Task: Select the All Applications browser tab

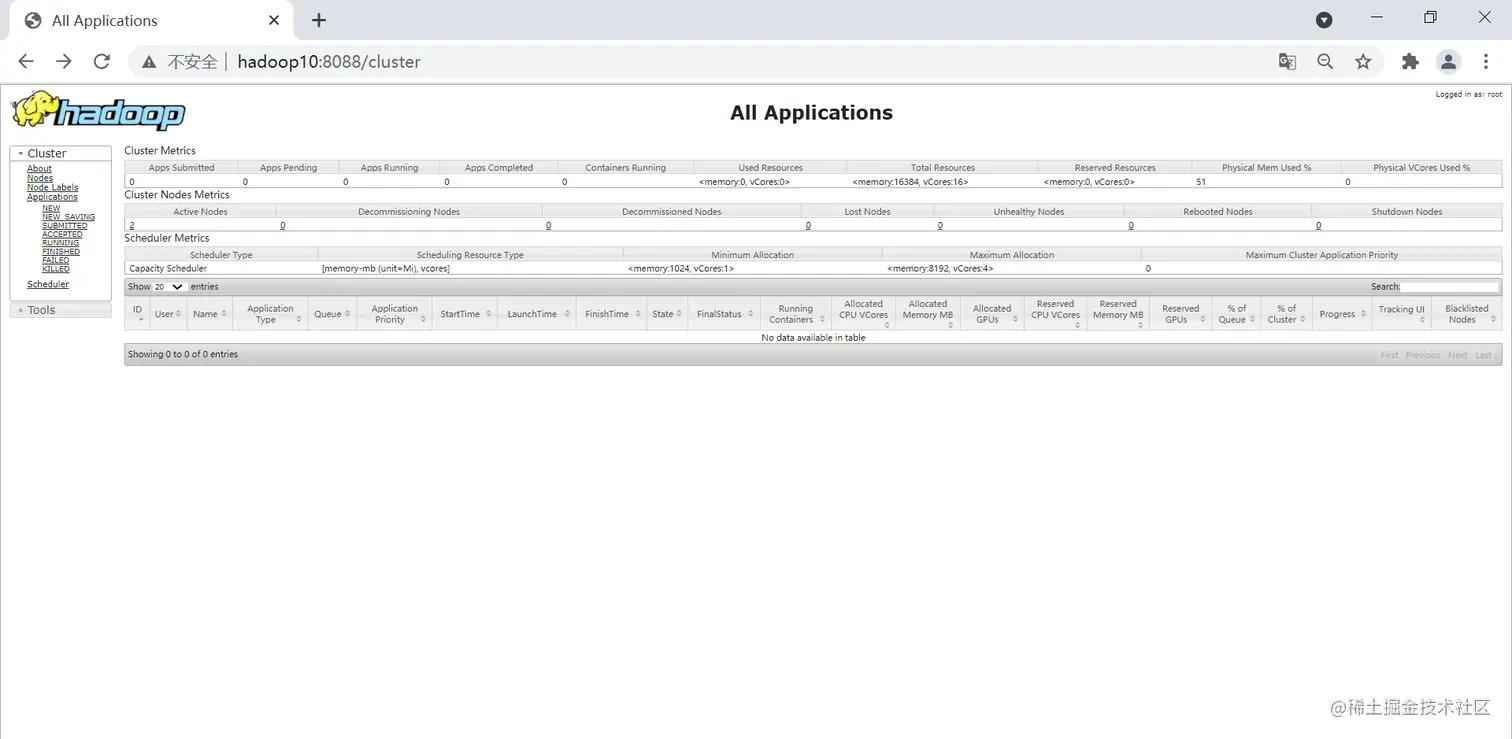Action: (x=150, y=20)
